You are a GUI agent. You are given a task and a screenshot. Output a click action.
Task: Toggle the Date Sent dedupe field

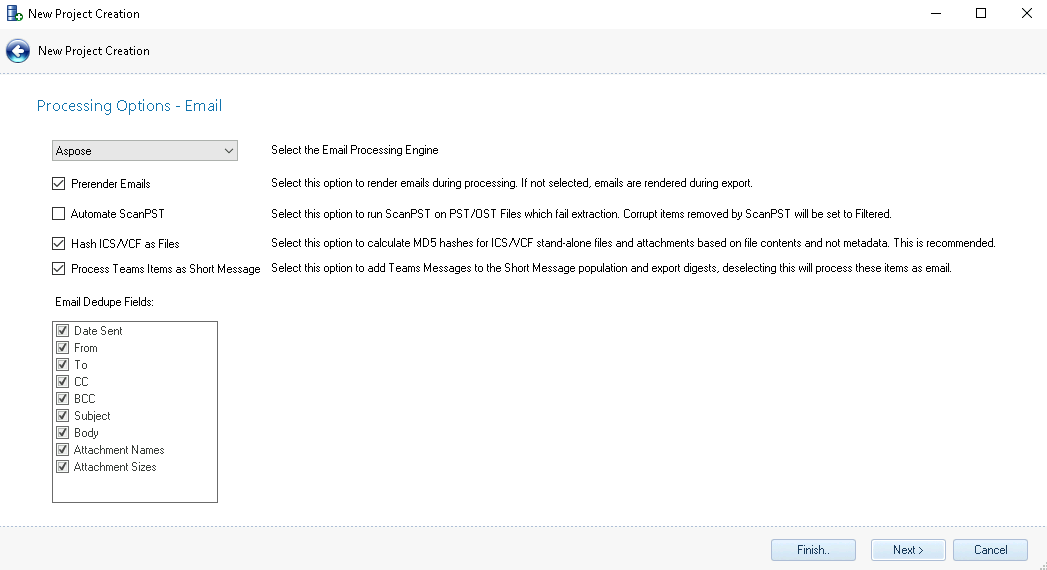(63, 331)
